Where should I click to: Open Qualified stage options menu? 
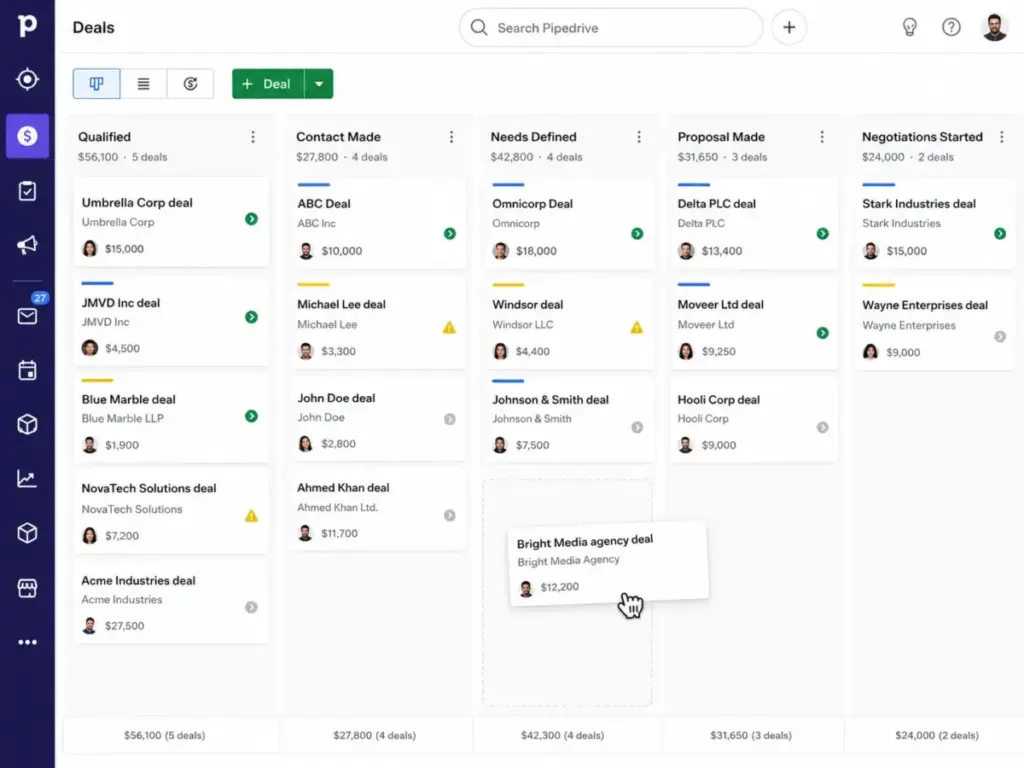coord(253,136)
